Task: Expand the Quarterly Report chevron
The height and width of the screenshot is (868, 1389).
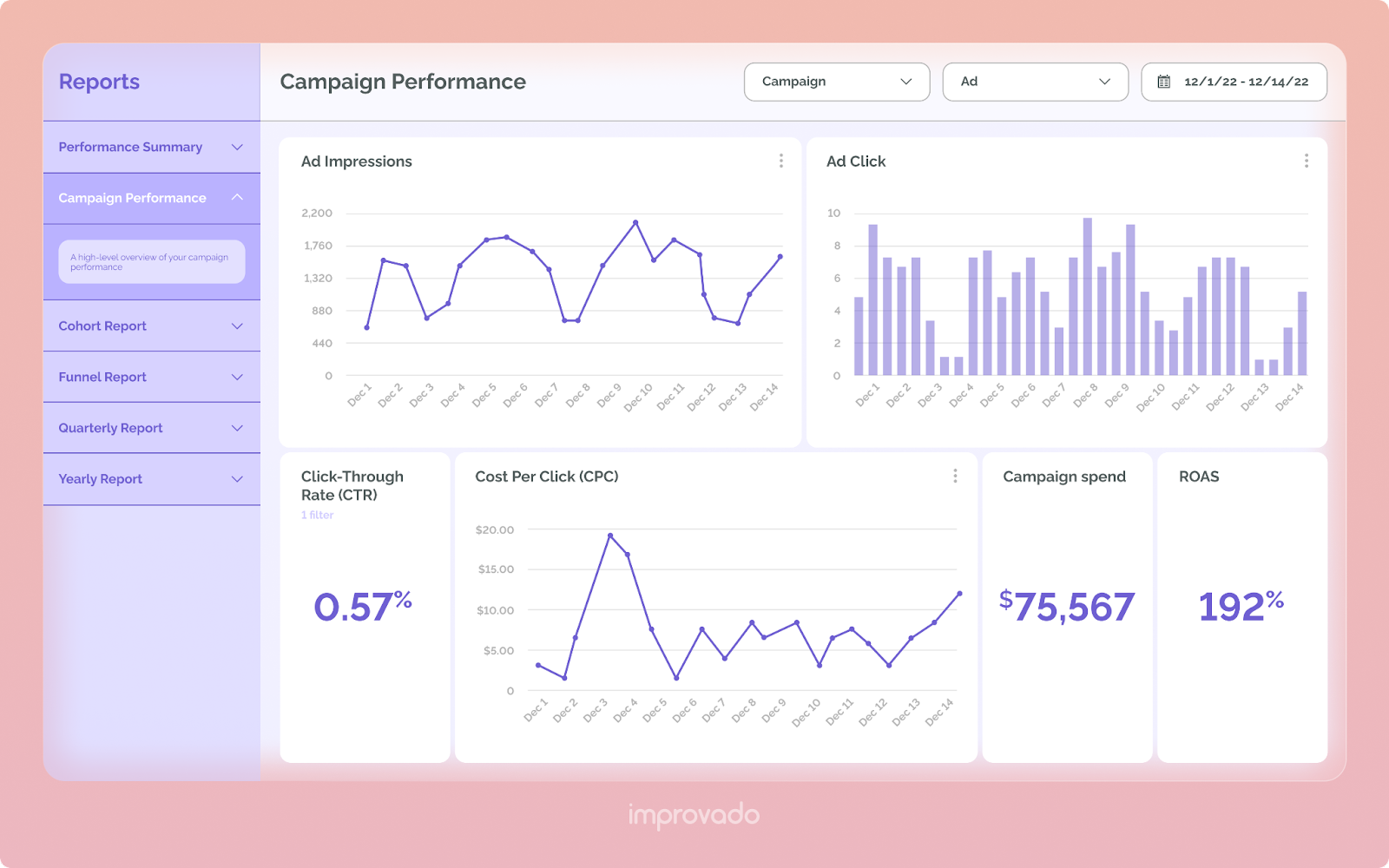Action: coord(237,429)
